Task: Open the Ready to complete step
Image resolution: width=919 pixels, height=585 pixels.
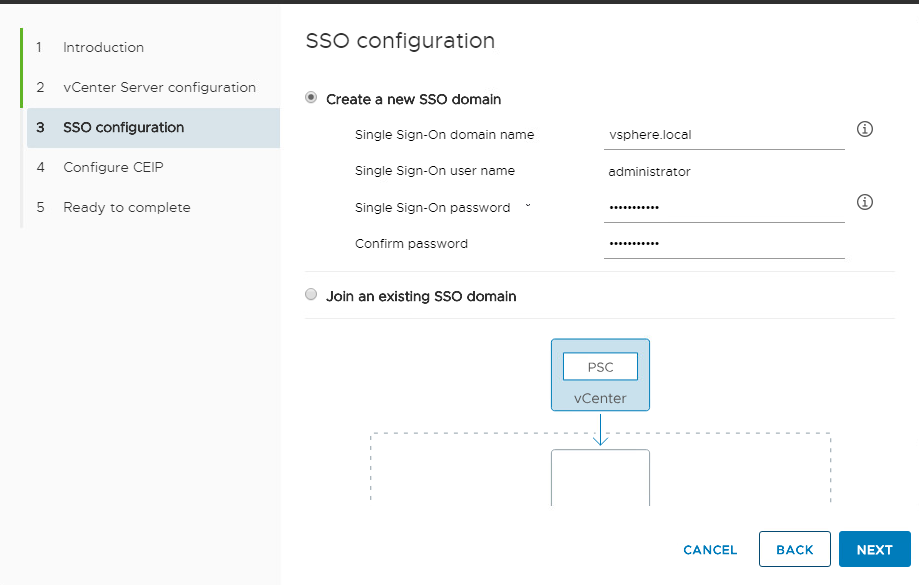Action: click(x=126, y=207)
